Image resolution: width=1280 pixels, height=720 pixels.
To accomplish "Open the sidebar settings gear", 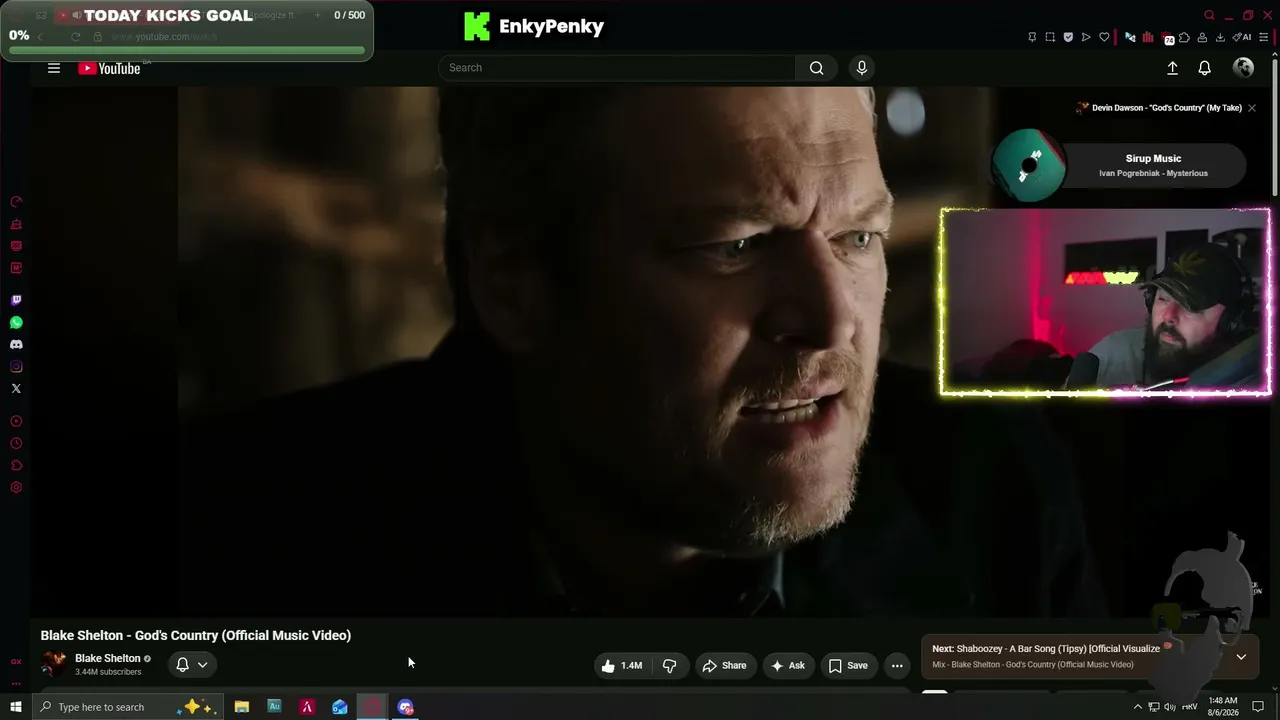I will click(16, 488).
